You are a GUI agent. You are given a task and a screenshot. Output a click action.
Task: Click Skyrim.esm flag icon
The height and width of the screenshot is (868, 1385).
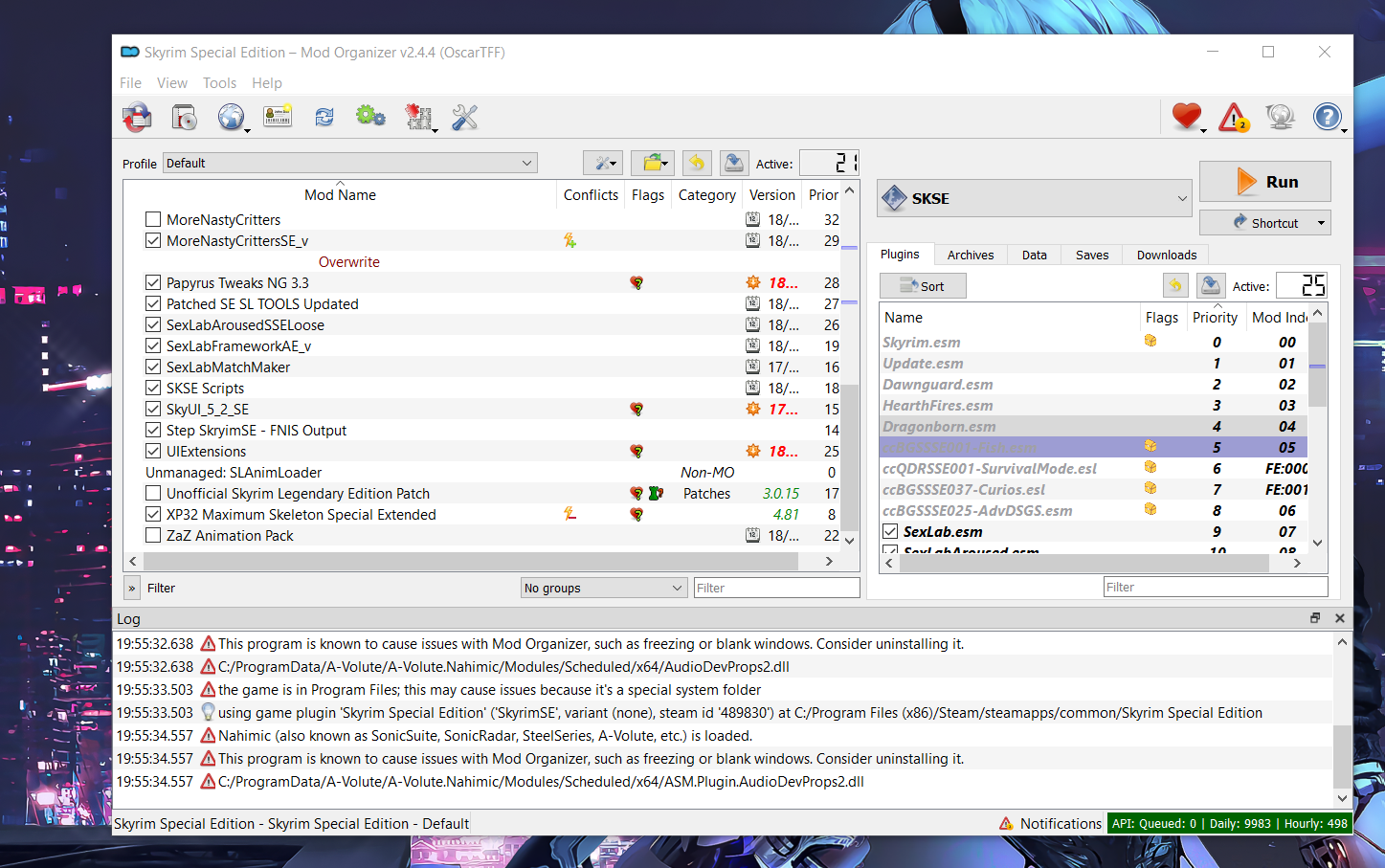(x=1150, y=341)
